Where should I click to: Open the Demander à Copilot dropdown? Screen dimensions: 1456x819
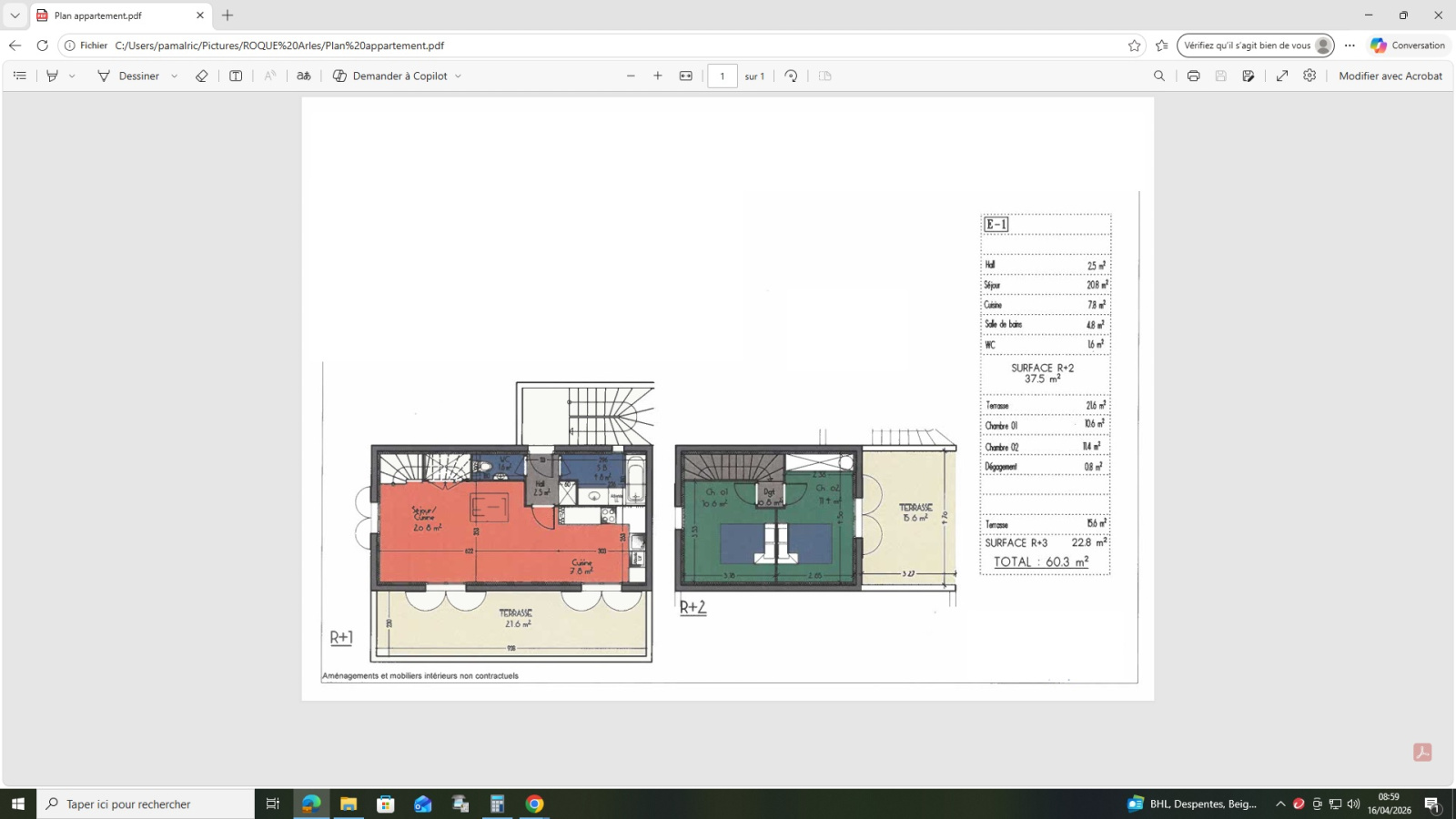coord(458,76)
